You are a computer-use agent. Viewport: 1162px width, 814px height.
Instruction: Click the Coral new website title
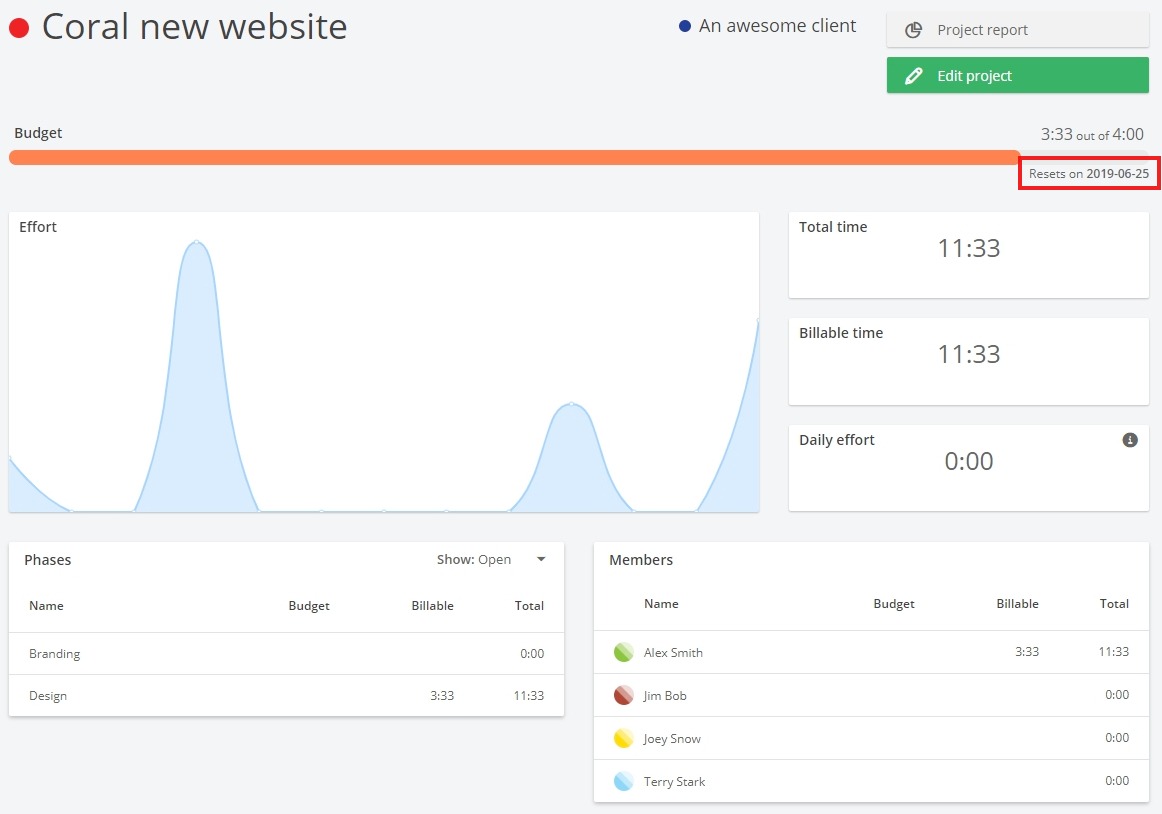click(194, 27)
